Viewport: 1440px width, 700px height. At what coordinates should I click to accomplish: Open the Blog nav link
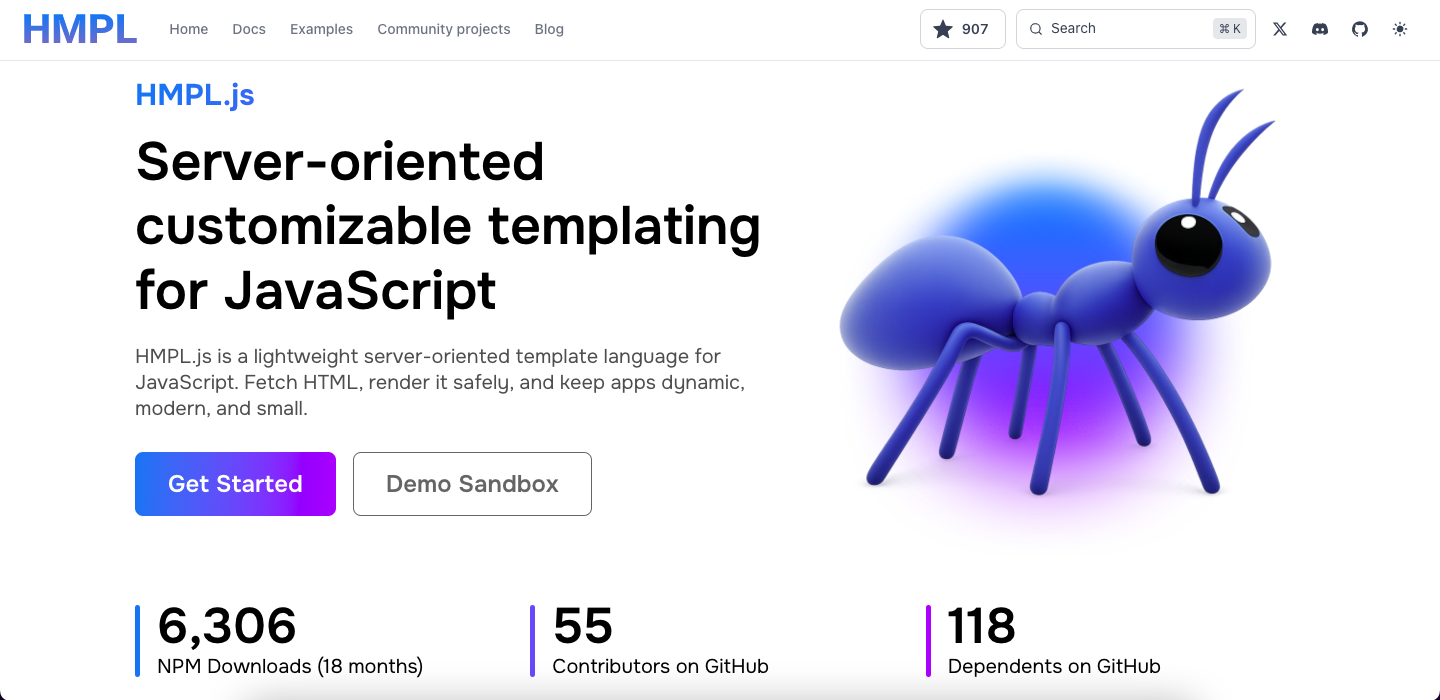[549, 29]
